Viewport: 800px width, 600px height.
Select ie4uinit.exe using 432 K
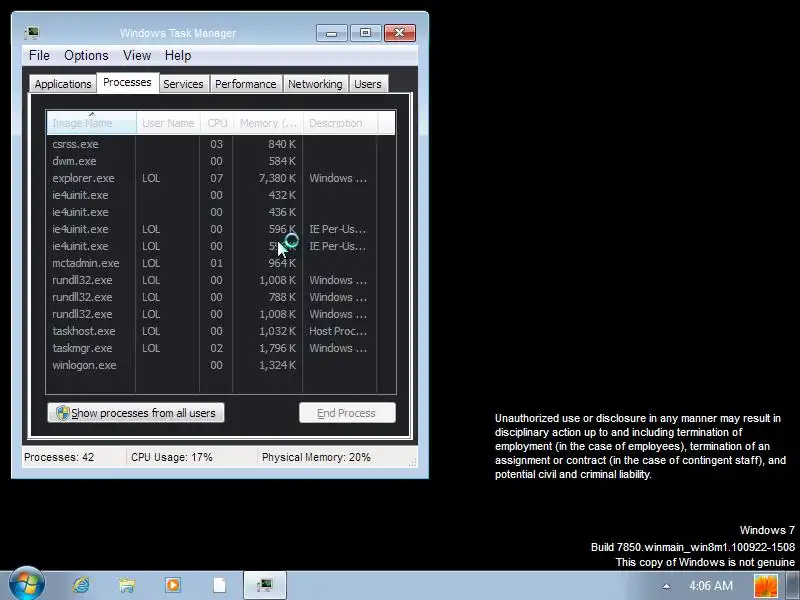point(221,195)
